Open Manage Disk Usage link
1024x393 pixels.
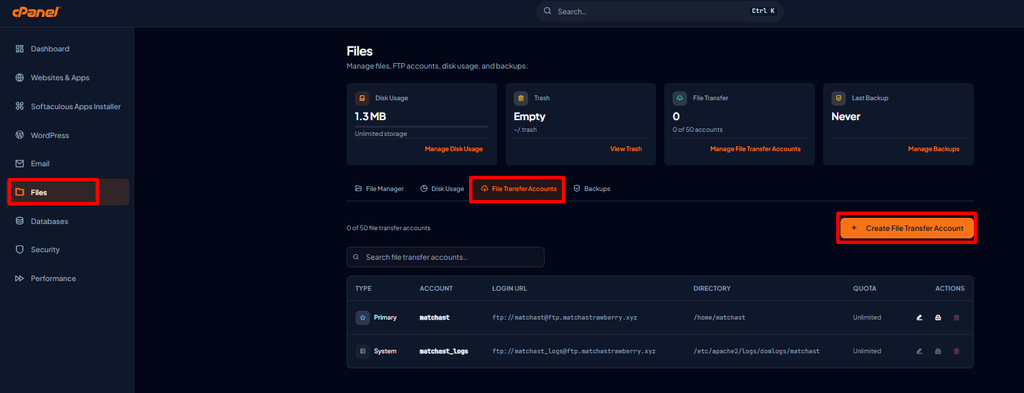tap(453, 149)
